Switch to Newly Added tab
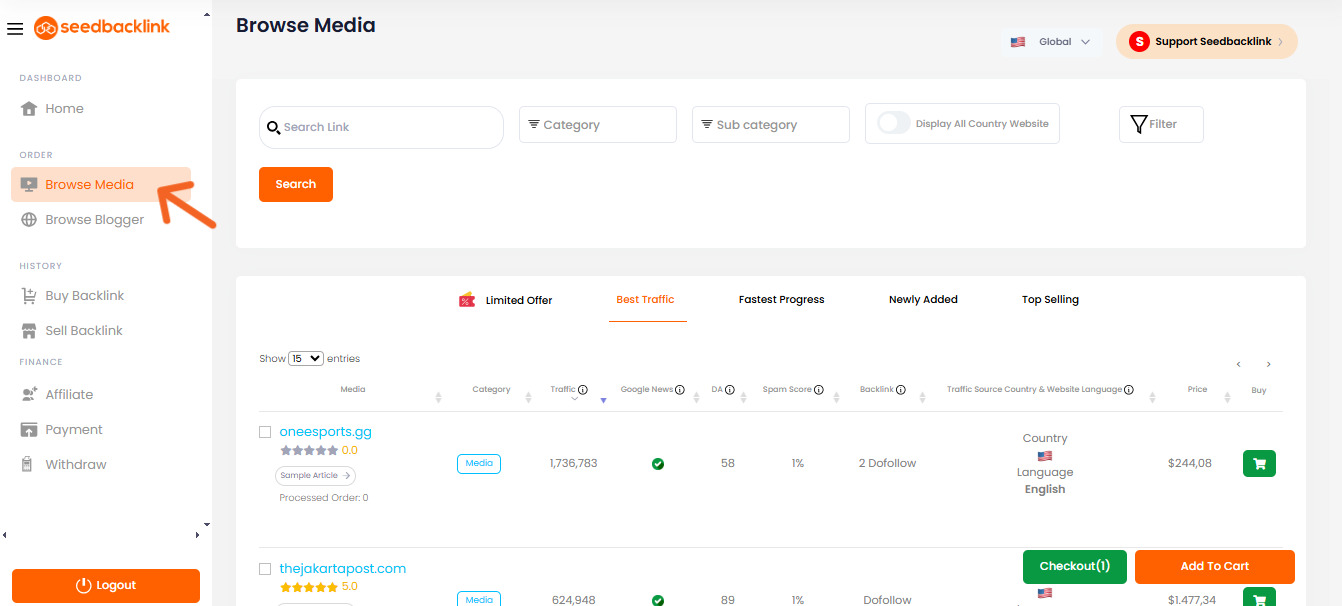1342x606 pixels. tap(923, 300)
